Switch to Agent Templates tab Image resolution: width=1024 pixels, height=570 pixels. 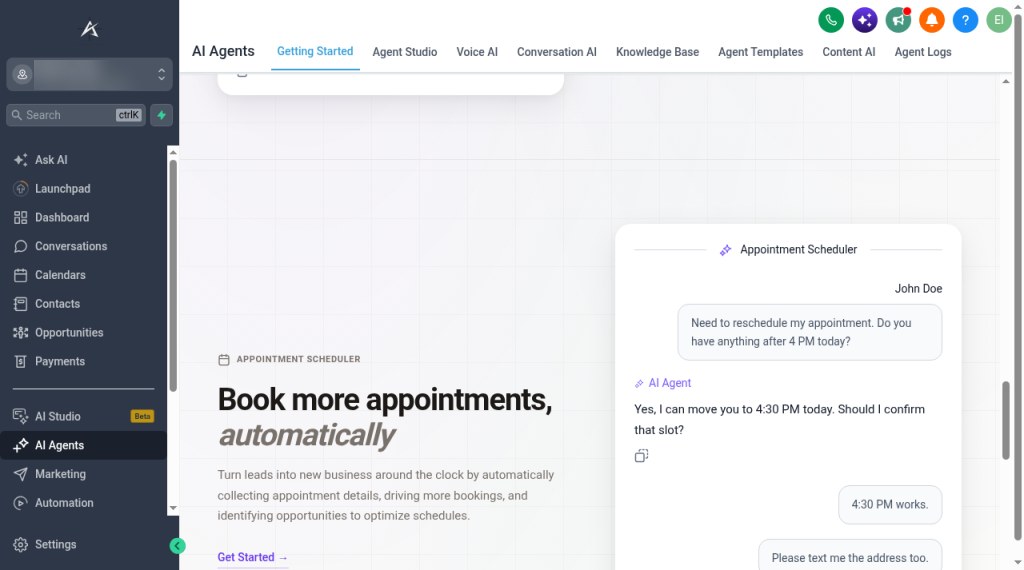tap(760, 52)
